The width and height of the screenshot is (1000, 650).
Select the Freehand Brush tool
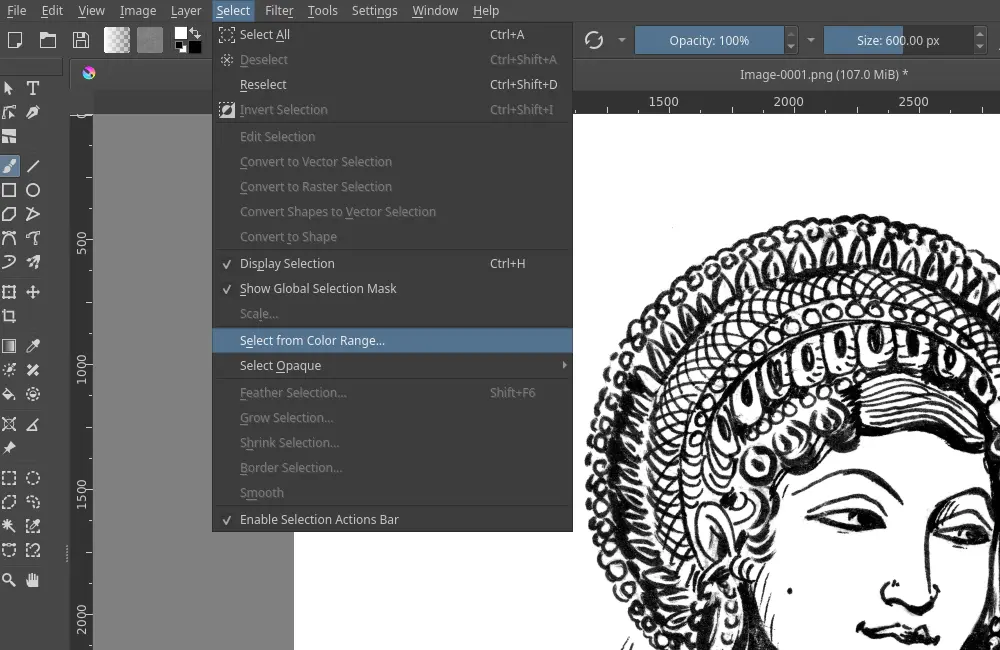[9, 166]
